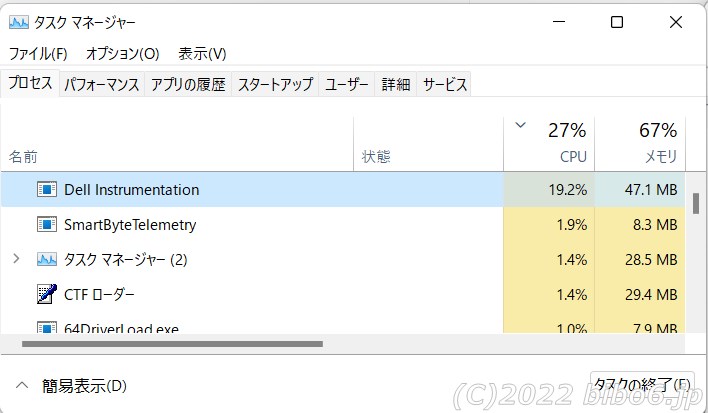
Task: Select the タスク マネージャー (2) process name
Action: click(x=126, y=260)
